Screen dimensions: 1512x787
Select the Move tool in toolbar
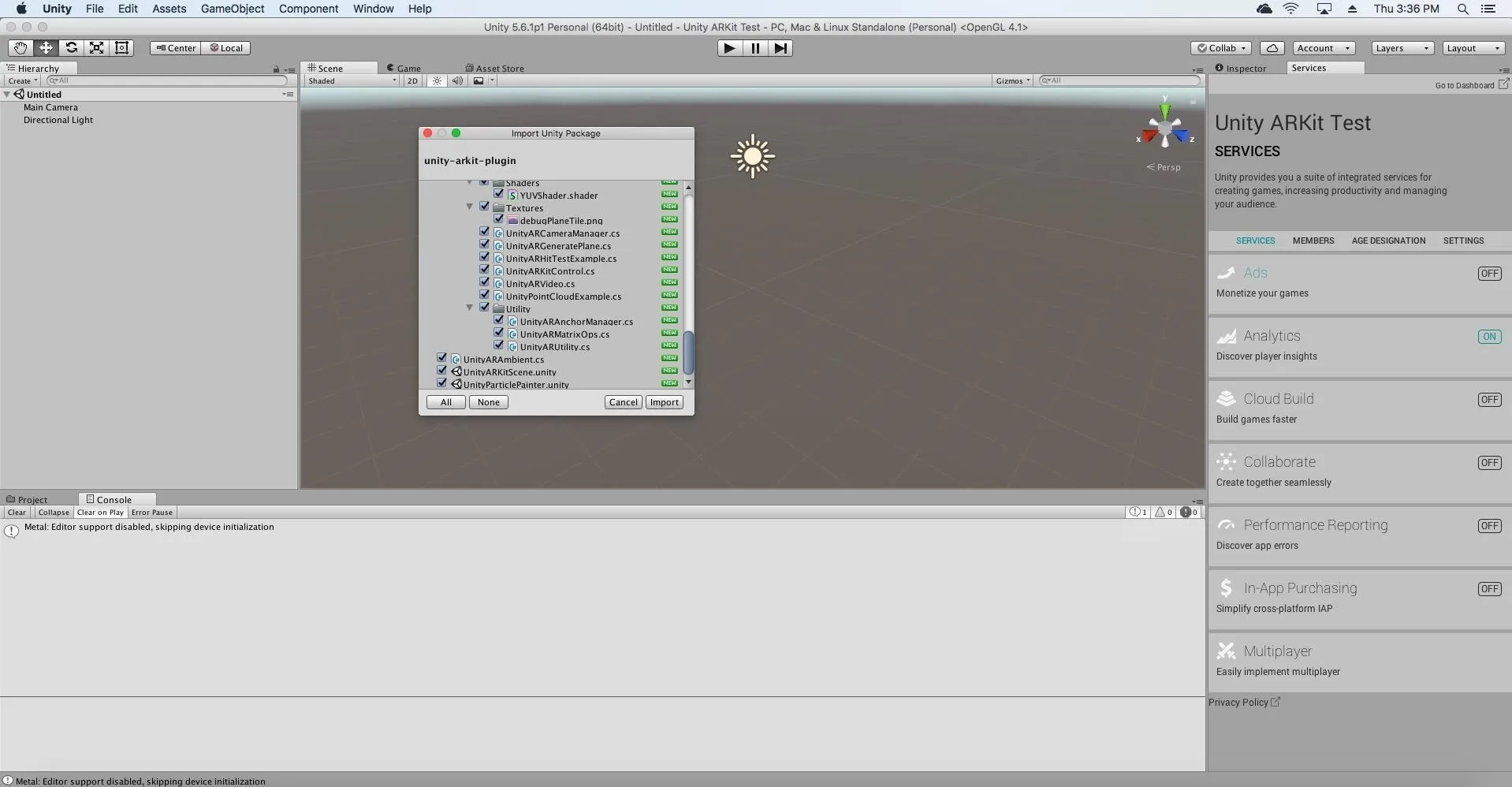click(x=46, y=48)
